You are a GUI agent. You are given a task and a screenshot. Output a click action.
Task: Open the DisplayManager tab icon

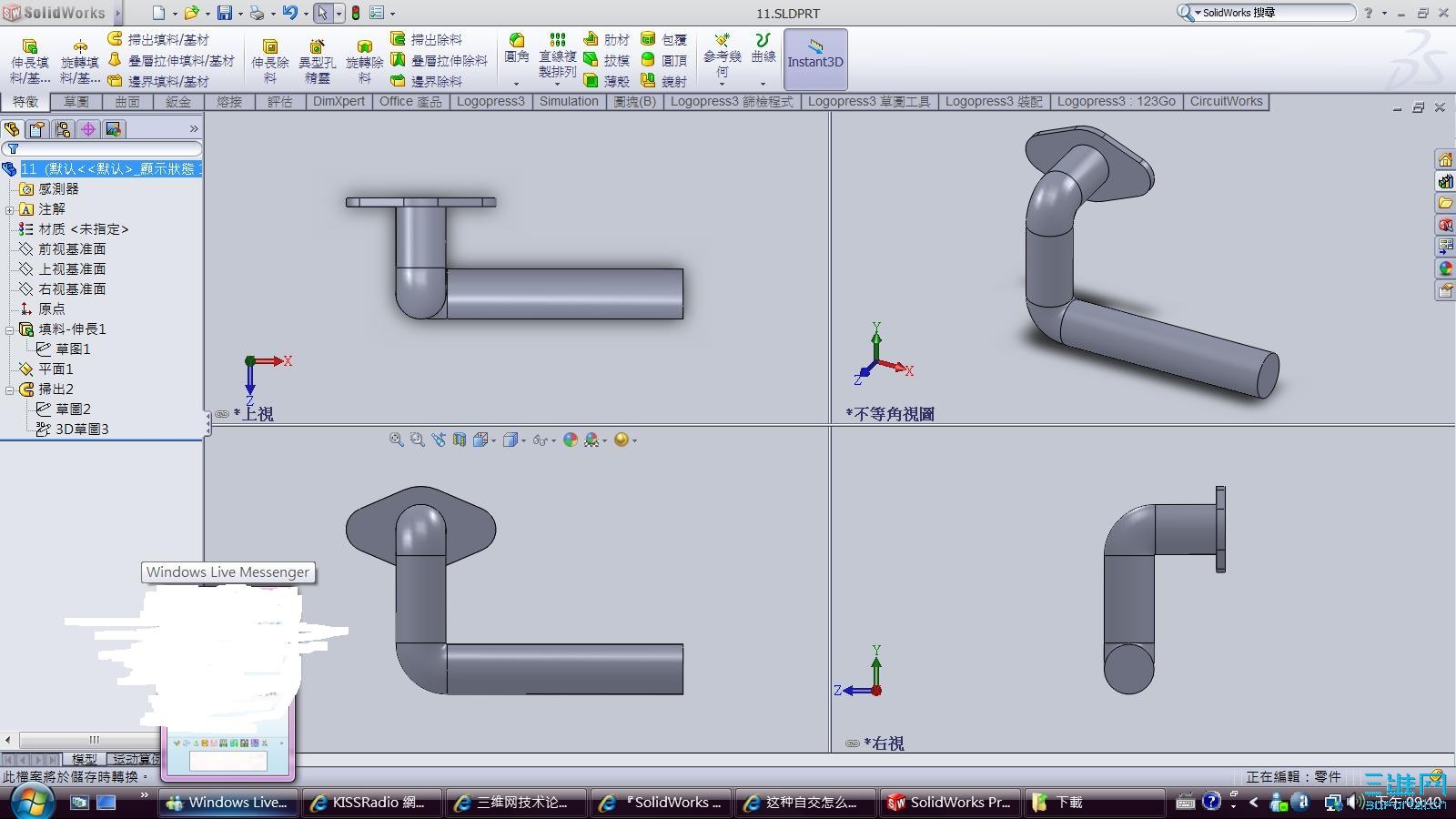pos(114,129)
